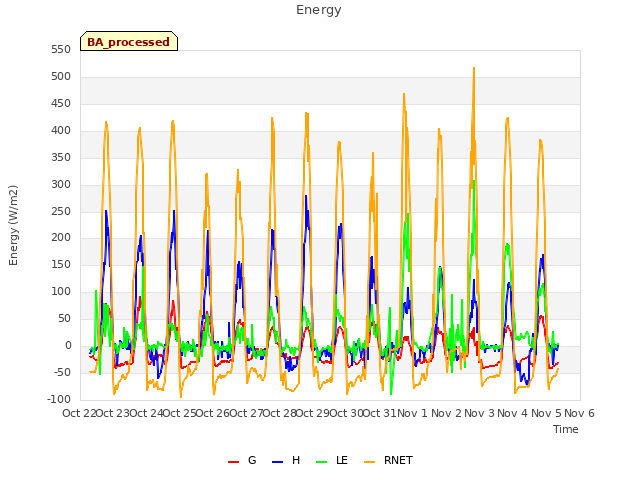Click the Oct 28 date tick label
Screen dimensions: 640x480
tap(280, 413)
